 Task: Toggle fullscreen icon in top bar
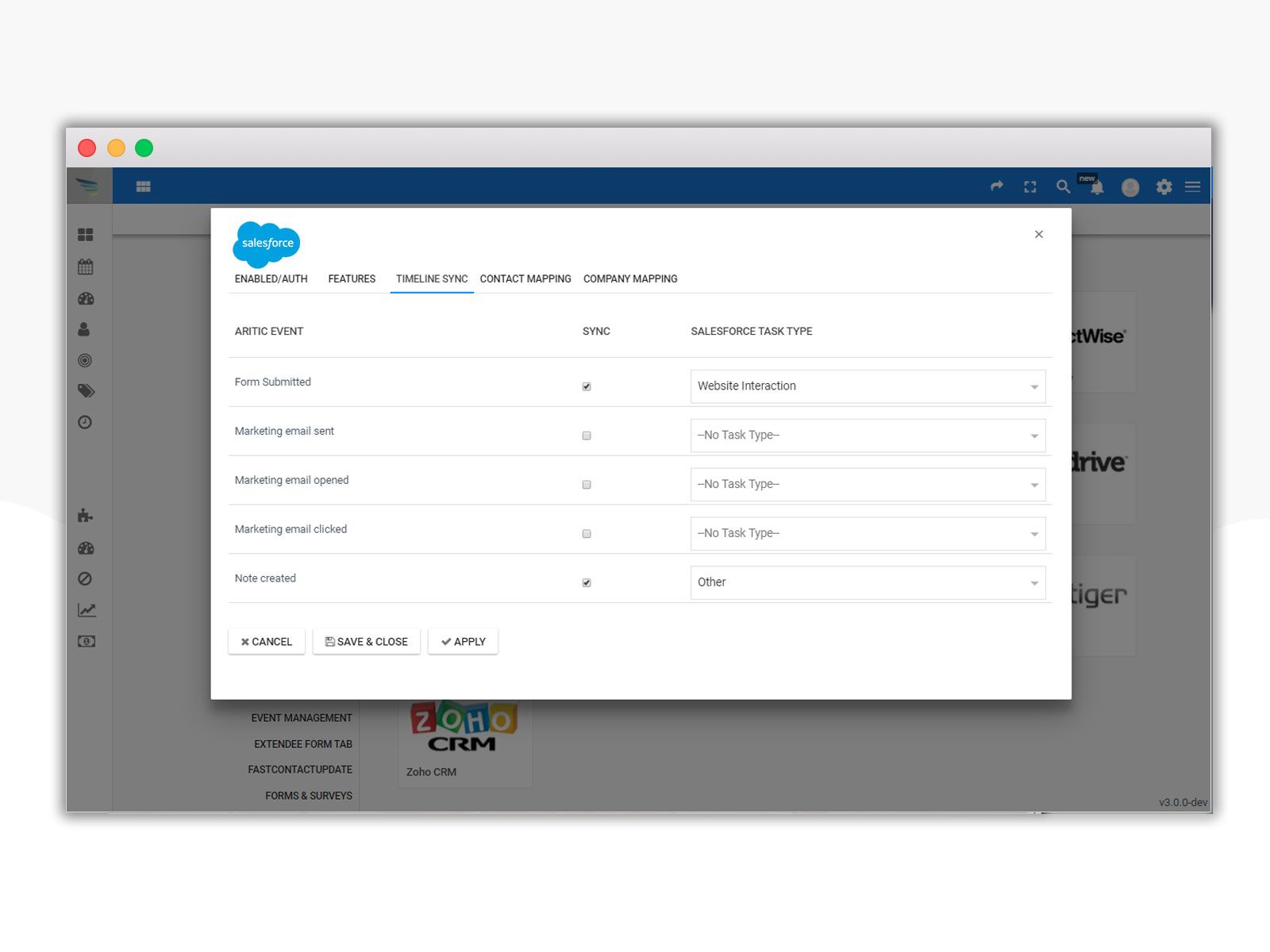(x=1030, y=187)
